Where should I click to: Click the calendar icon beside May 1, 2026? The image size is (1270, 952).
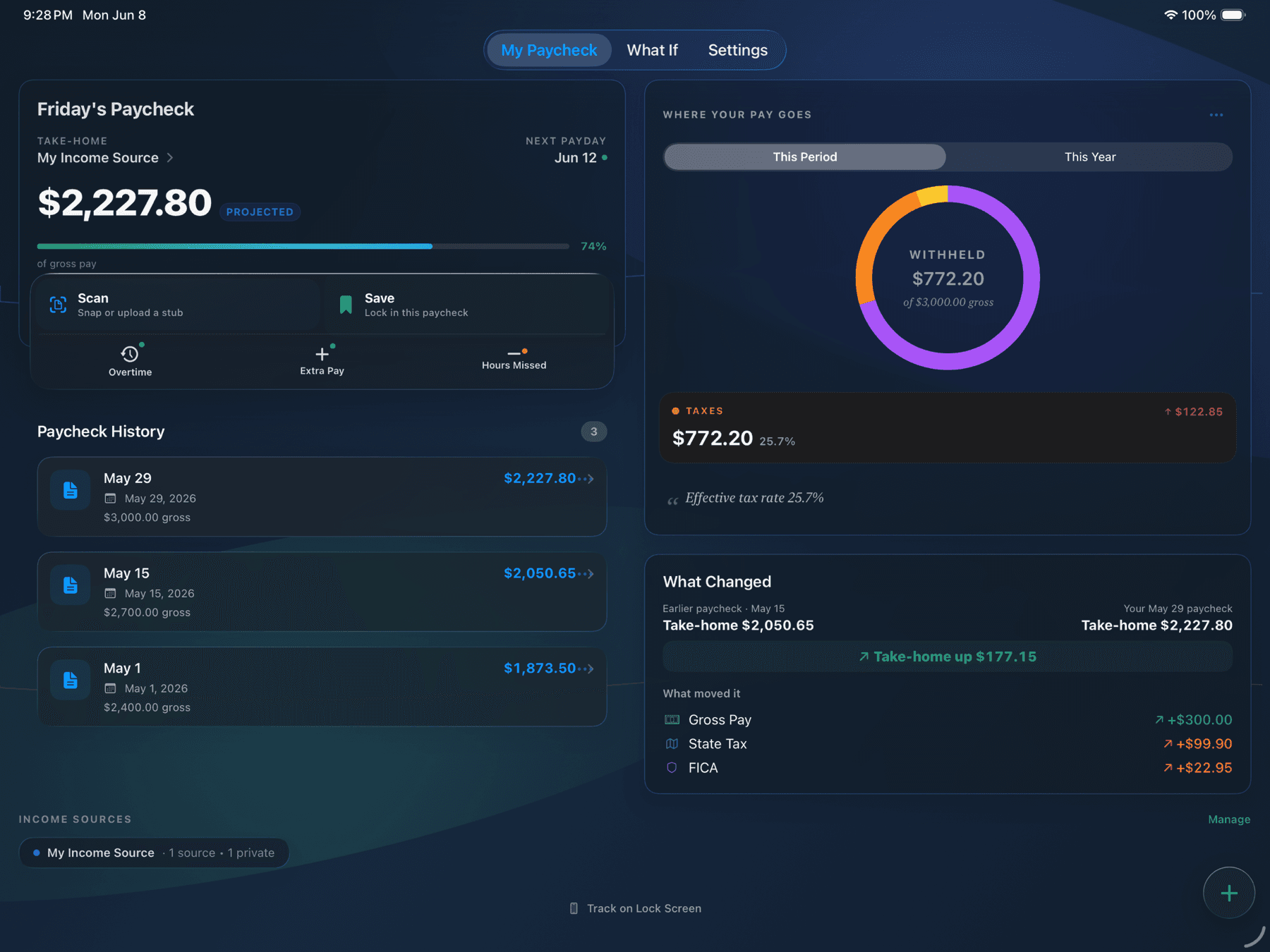[x=110, y=689]
